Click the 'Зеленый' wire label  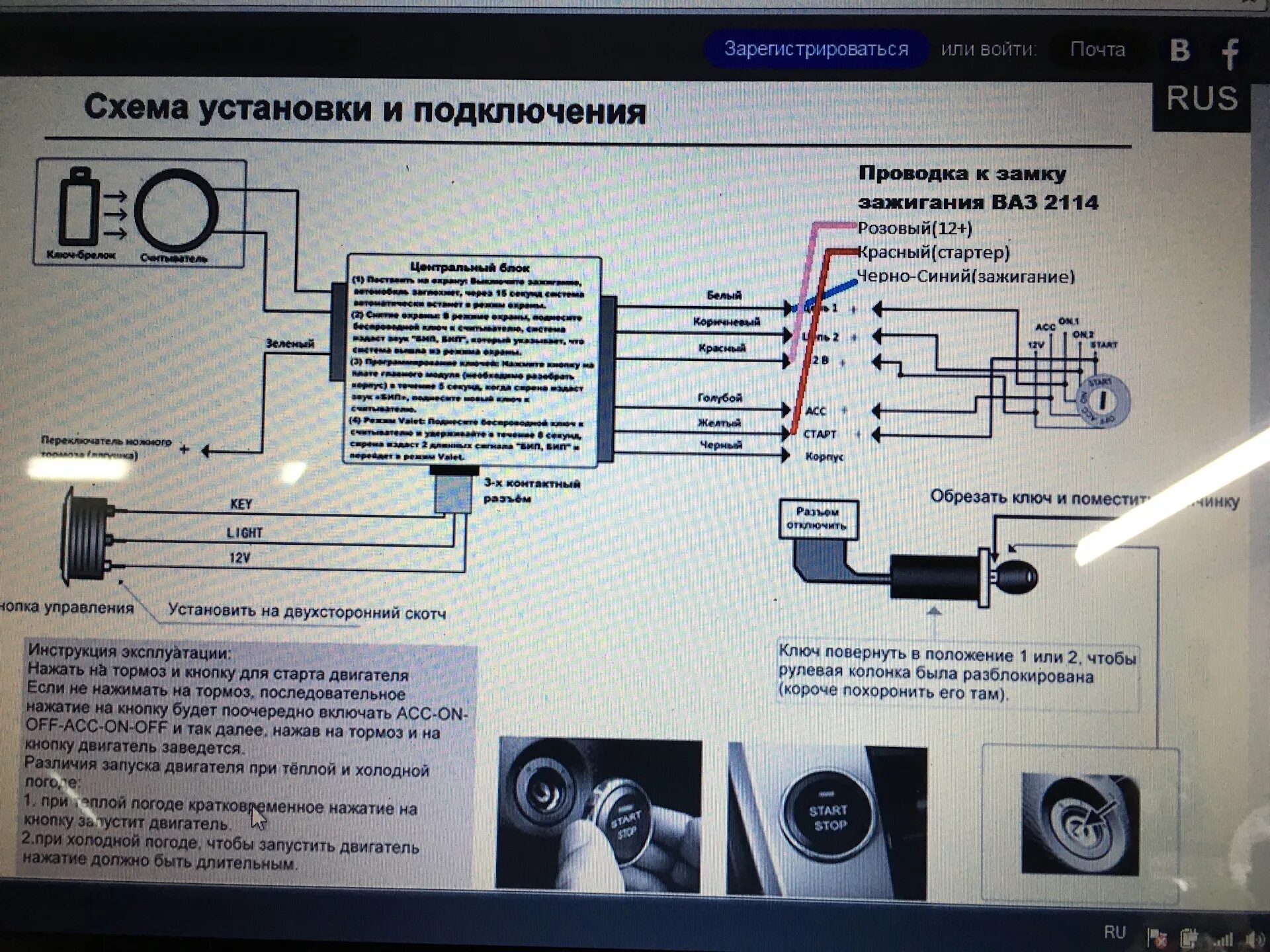(290, 343)
